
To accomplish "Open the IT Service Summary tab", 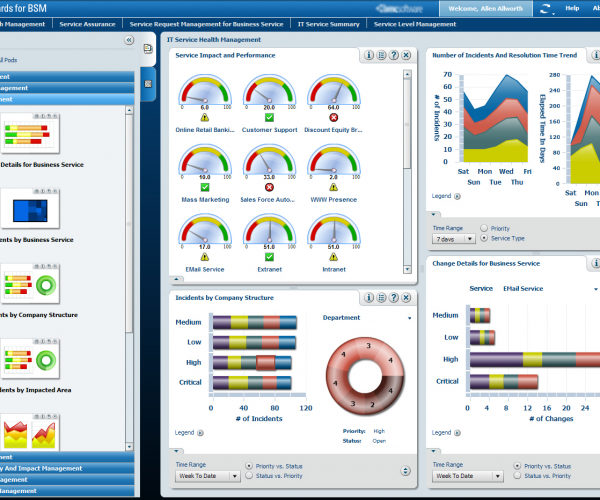I will tap(329, 24).
